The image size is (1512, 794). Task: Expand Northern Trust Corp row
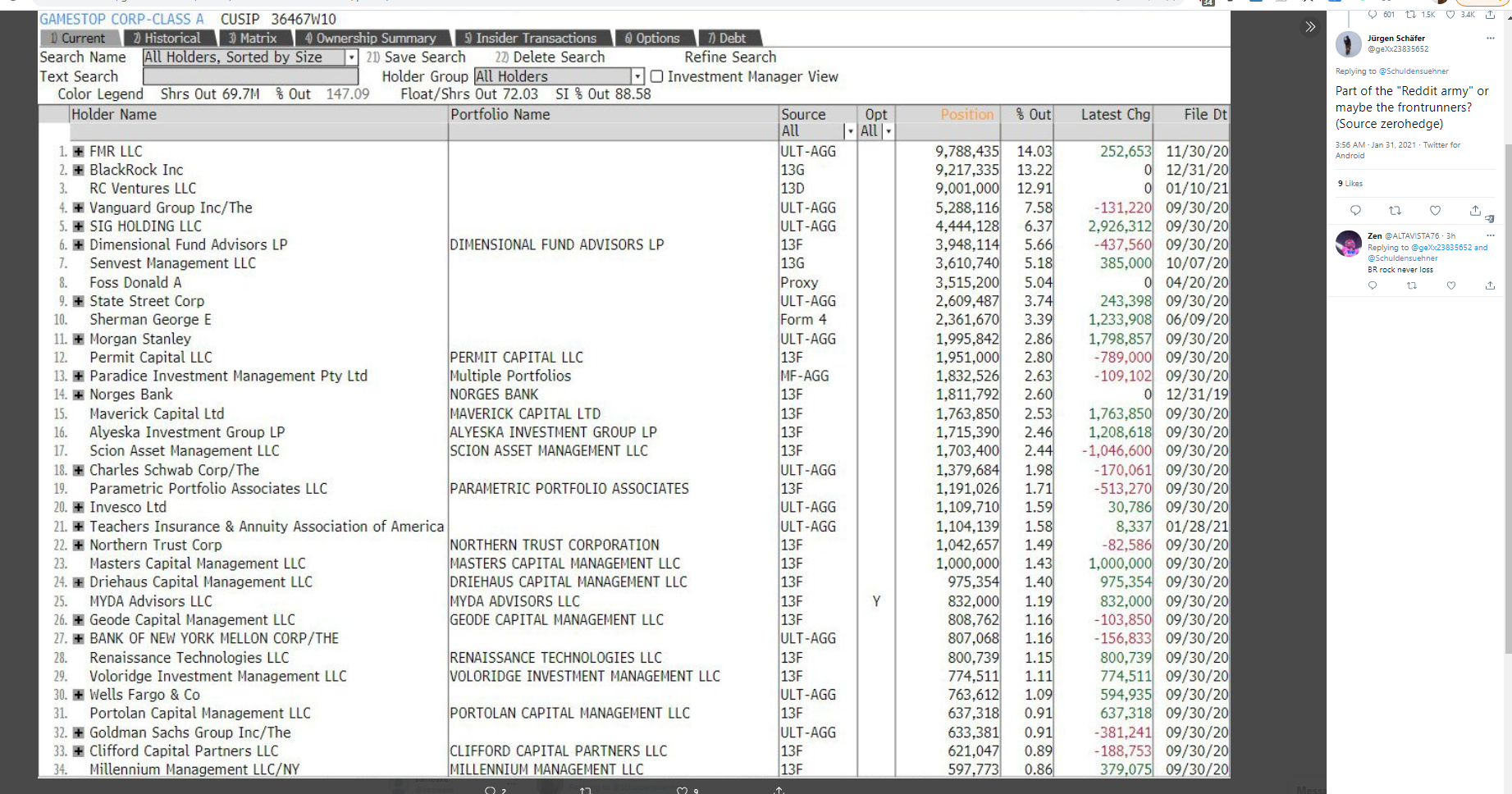79,545
